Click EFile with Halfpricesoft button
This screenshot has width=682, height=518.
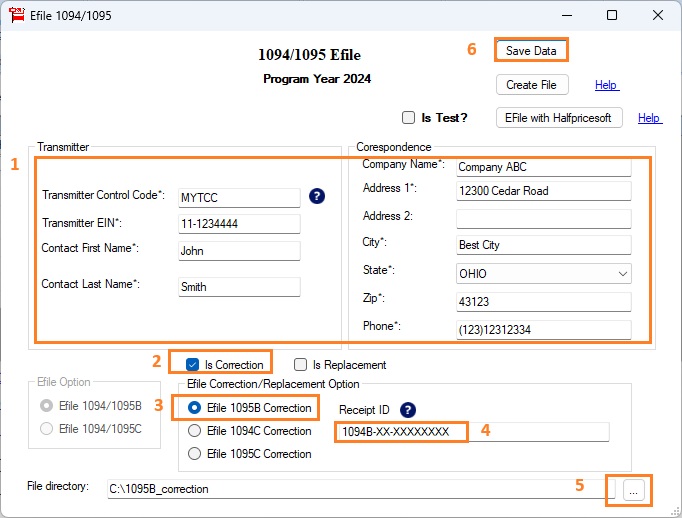[x=559, y=118]
